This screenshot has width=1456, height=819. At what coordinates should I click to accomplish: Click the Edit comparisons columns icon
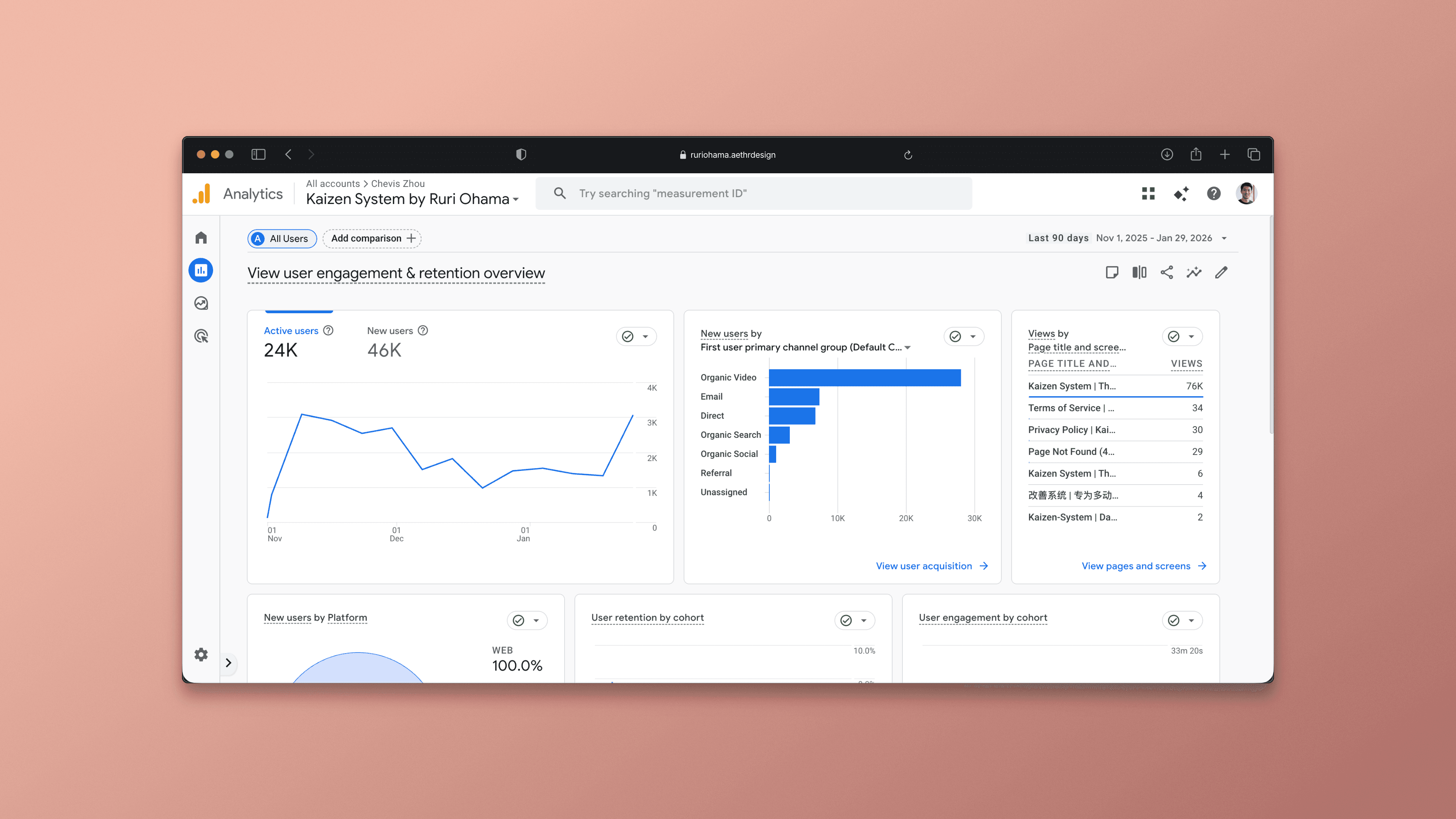(x=1139, y=273)
